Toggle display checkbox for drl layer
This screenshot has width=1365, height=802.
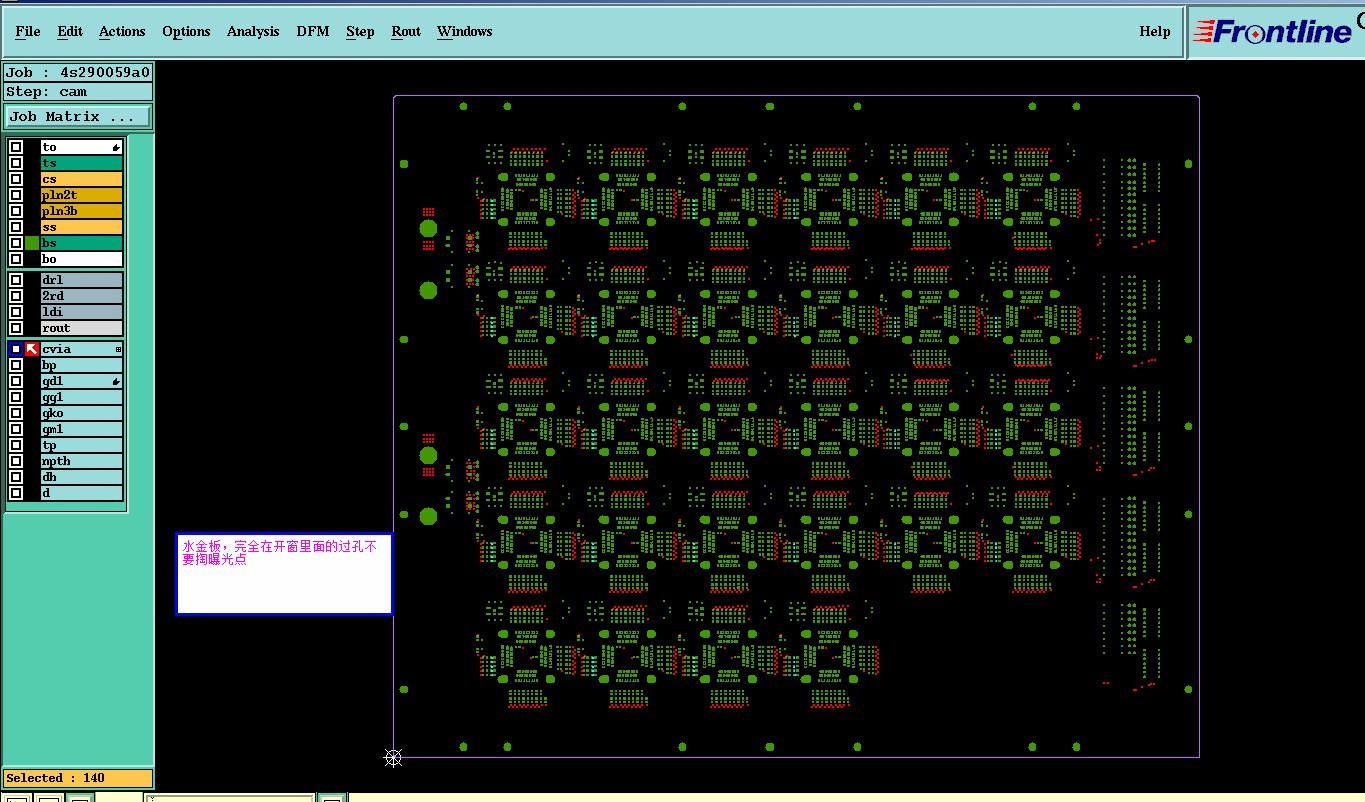pos(16,280)
